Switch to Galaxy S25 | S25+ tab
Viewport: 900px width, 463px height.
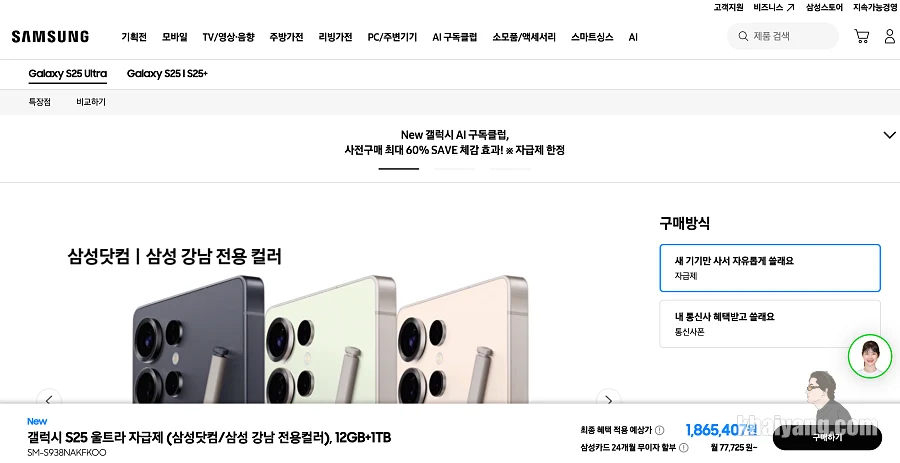(167, 73)
